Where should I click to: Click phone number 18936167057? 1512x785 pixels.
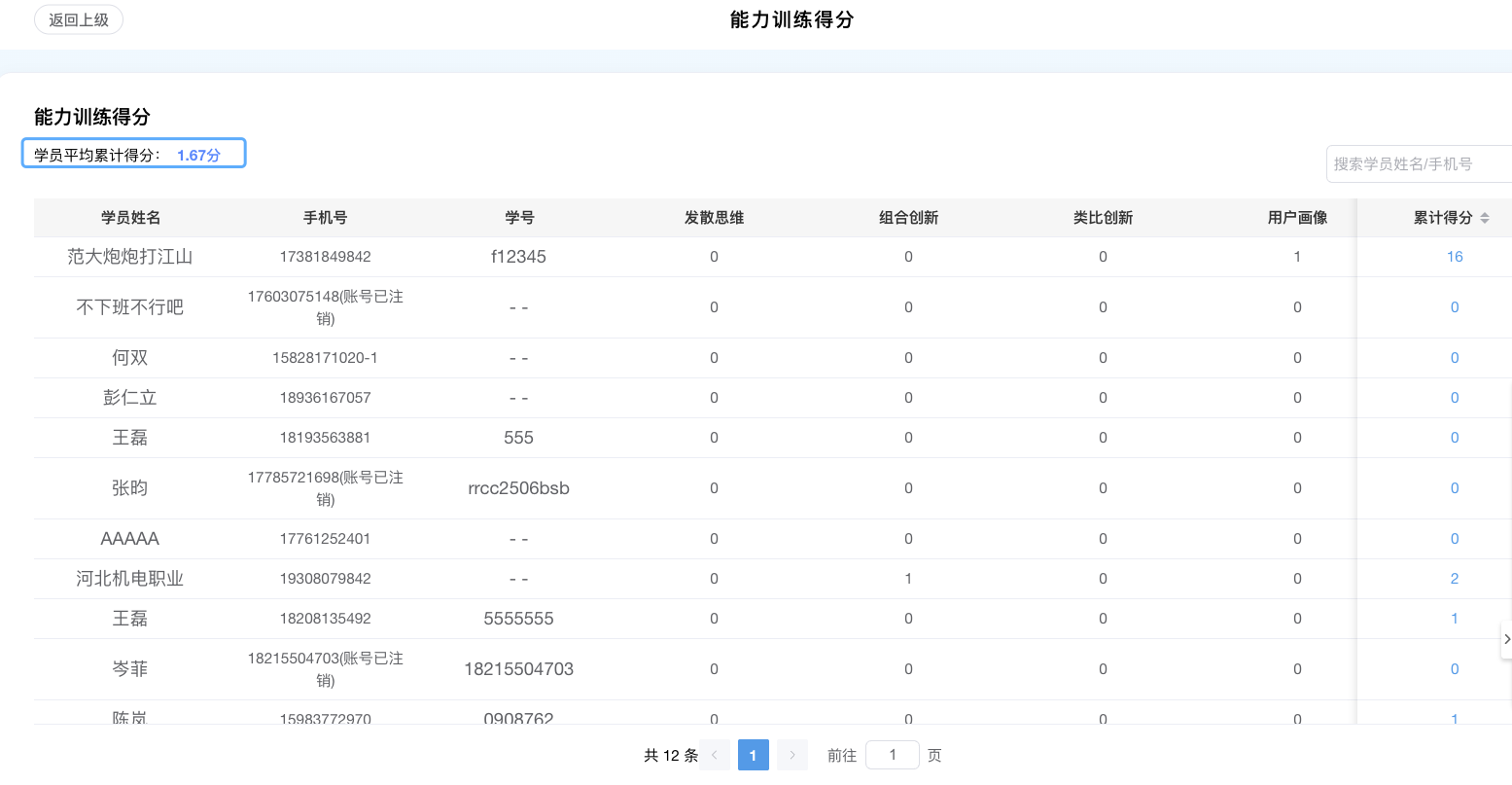[326, 398]
